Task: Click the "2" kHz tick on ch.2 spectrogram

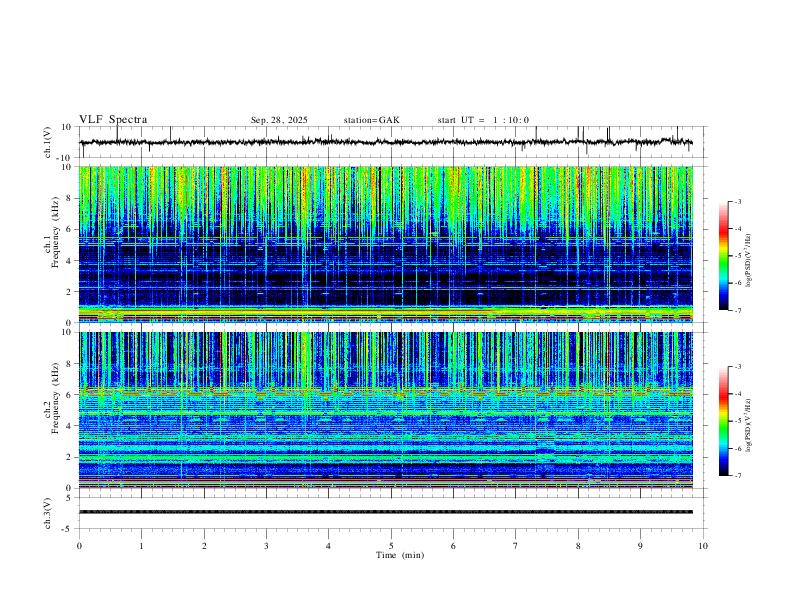Action: coord(69,457)
